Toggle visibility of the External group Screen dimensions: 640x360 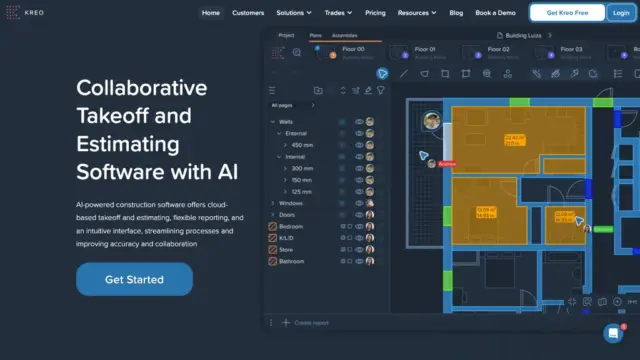pos(359,133)
